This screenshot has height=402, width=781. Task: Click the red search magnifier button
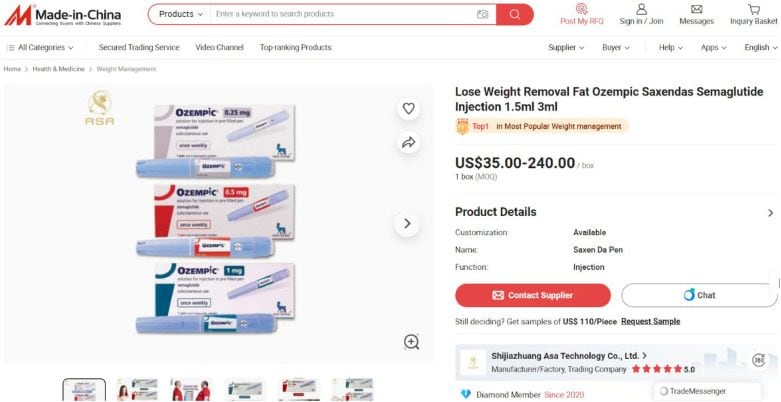tap(515, 14)
